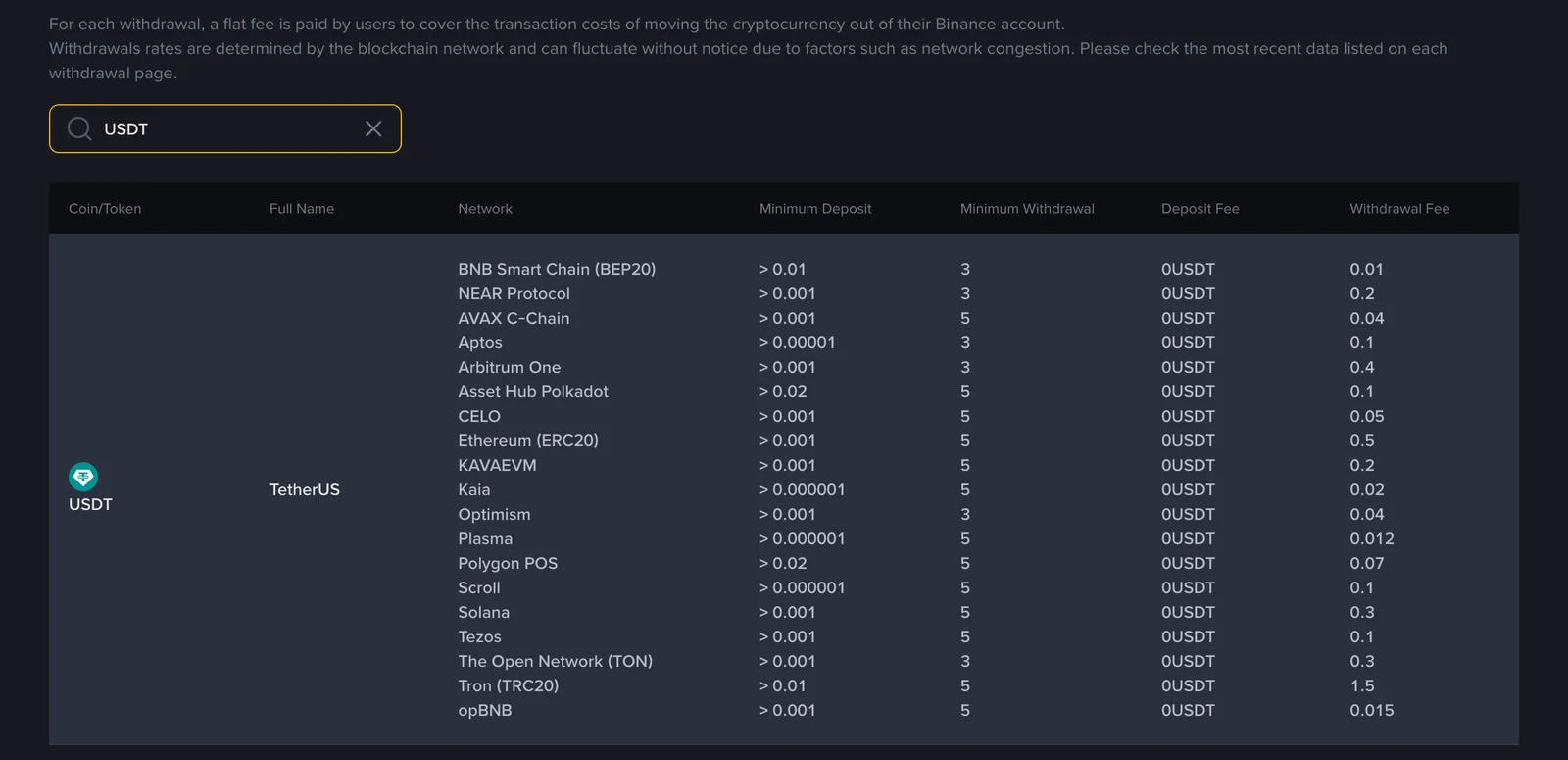Click the Ethereum (ERC20) network entry
This screenshot has height=760, width=1568.
[528, 440]
